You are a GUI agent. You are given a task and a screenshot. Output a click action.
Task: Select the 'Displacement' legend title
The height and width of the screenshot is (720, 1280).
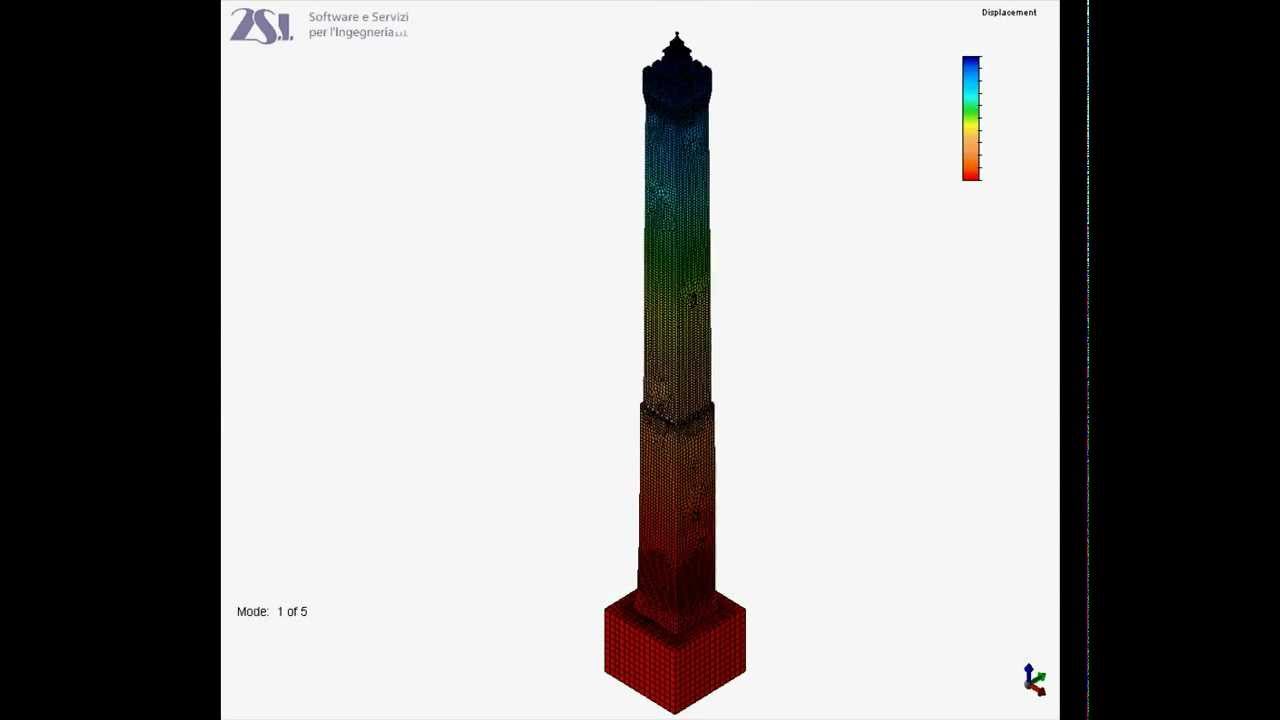[1009, 13]
